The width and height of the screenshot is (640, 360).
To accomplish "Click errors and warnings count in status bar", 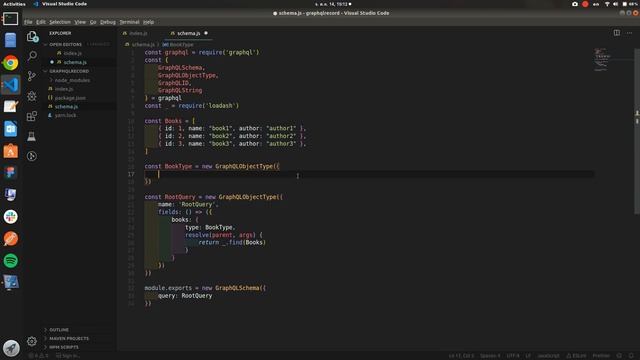I will point(38,356).
